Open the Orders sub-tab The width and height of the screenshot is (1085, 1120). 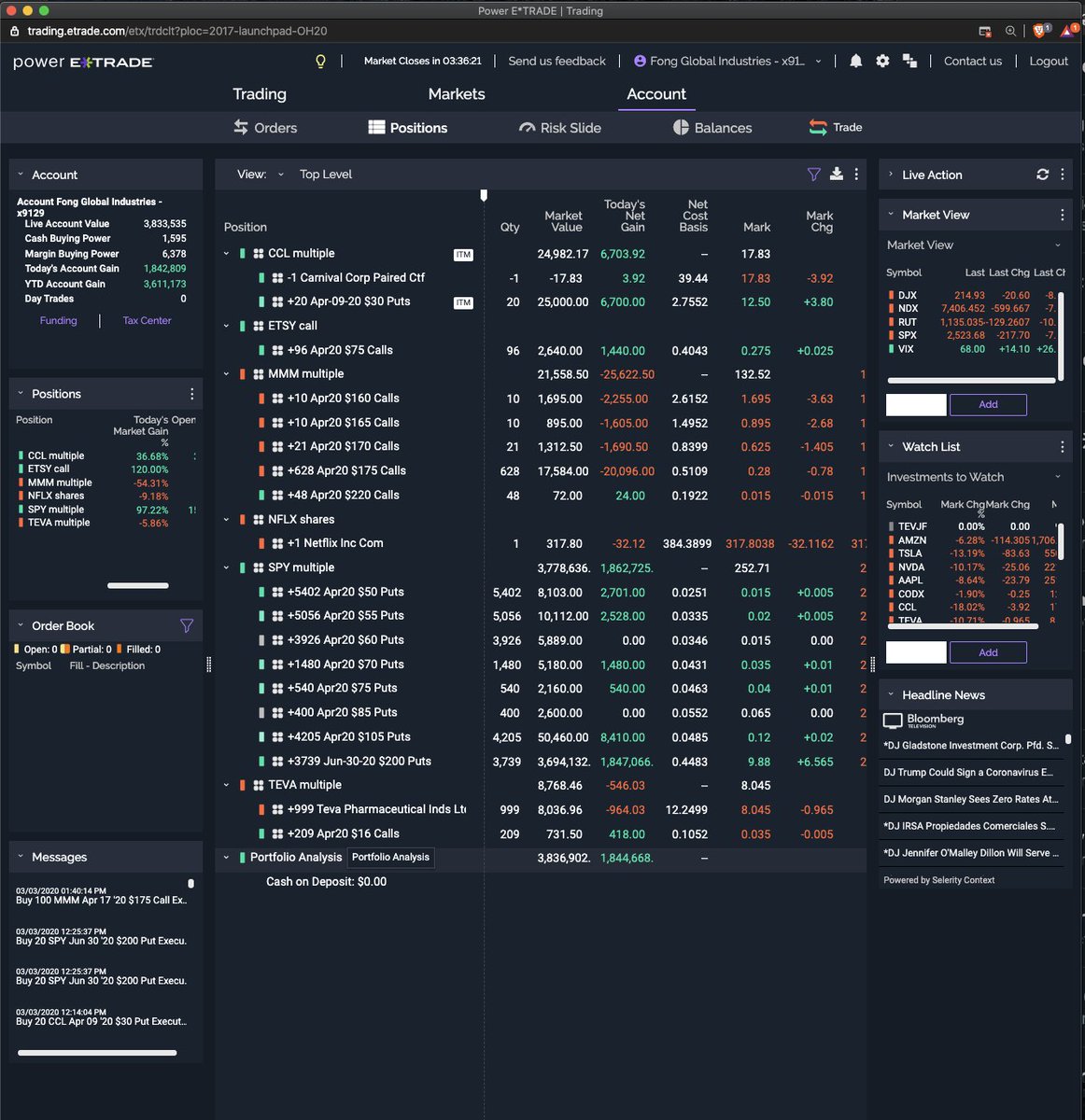[x=265, y=128]
